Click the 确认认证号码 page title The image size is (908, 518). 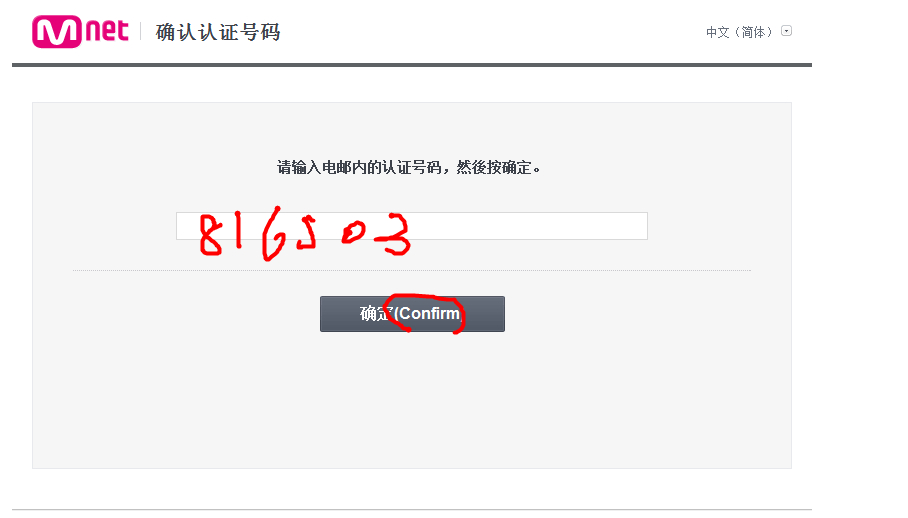[218, 32]
